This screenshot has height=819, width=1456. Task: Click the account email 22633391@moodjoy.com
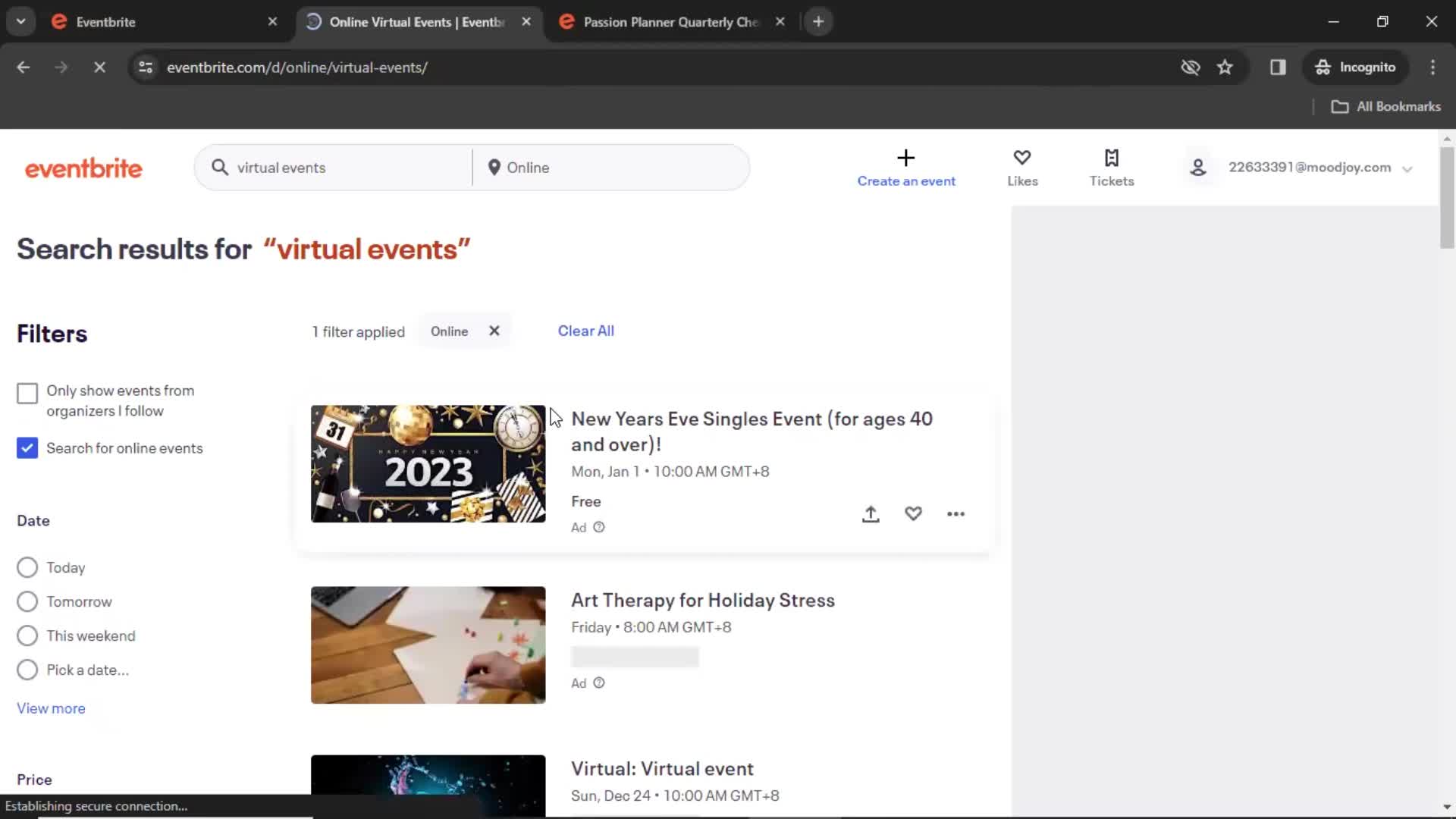pyautogui.click(x=1310, y=168)
